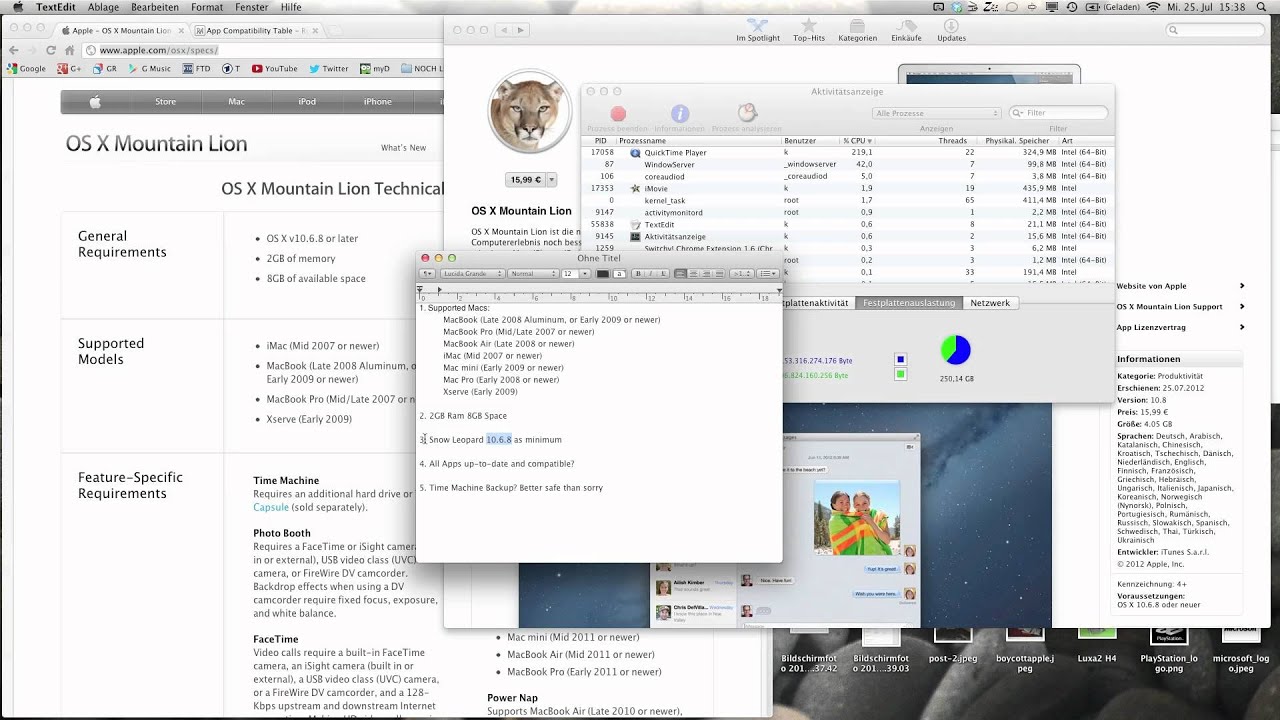Viewport: 1280px width, 720px height.
Task: Open the price 15,99 € dropdown arrow
Action: 552,180
